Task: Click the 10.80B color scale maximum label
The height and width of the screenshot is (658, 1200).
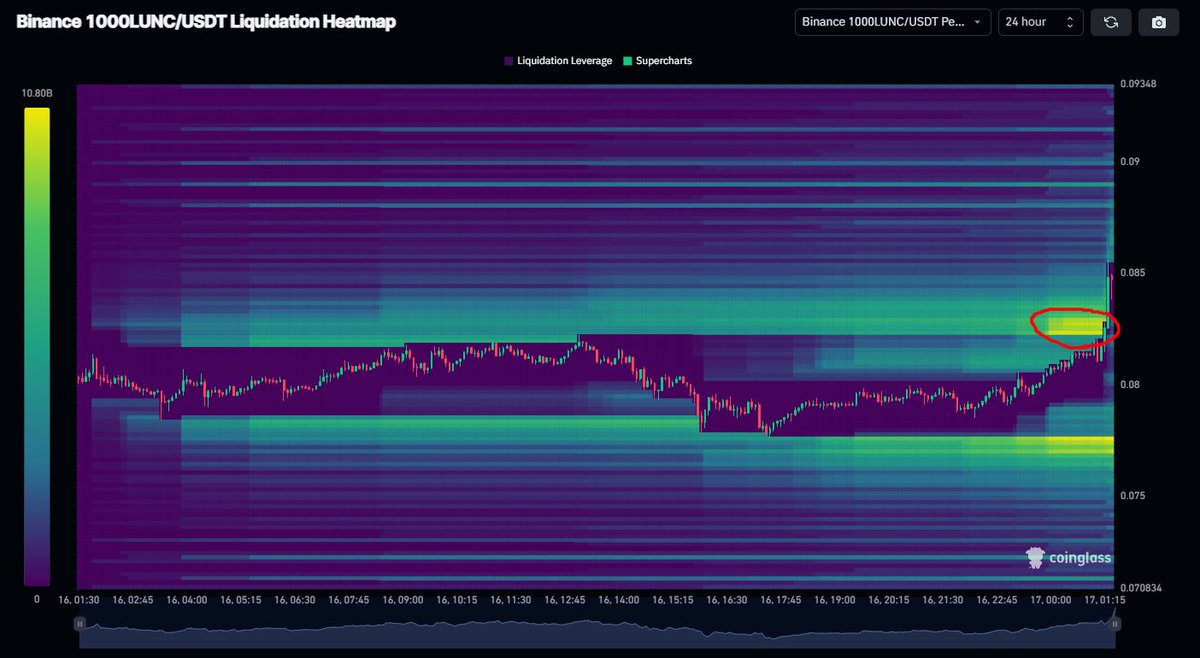Action: [36, 94]
